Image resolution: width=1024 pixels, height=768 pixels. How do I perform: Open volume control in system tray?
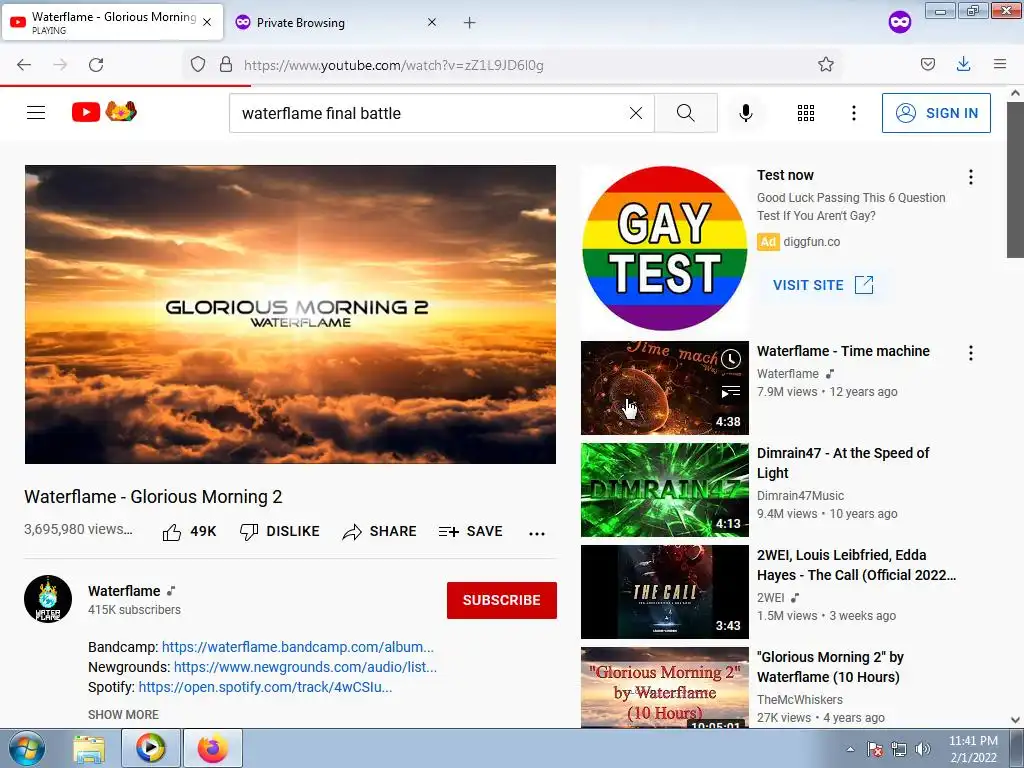923,749
